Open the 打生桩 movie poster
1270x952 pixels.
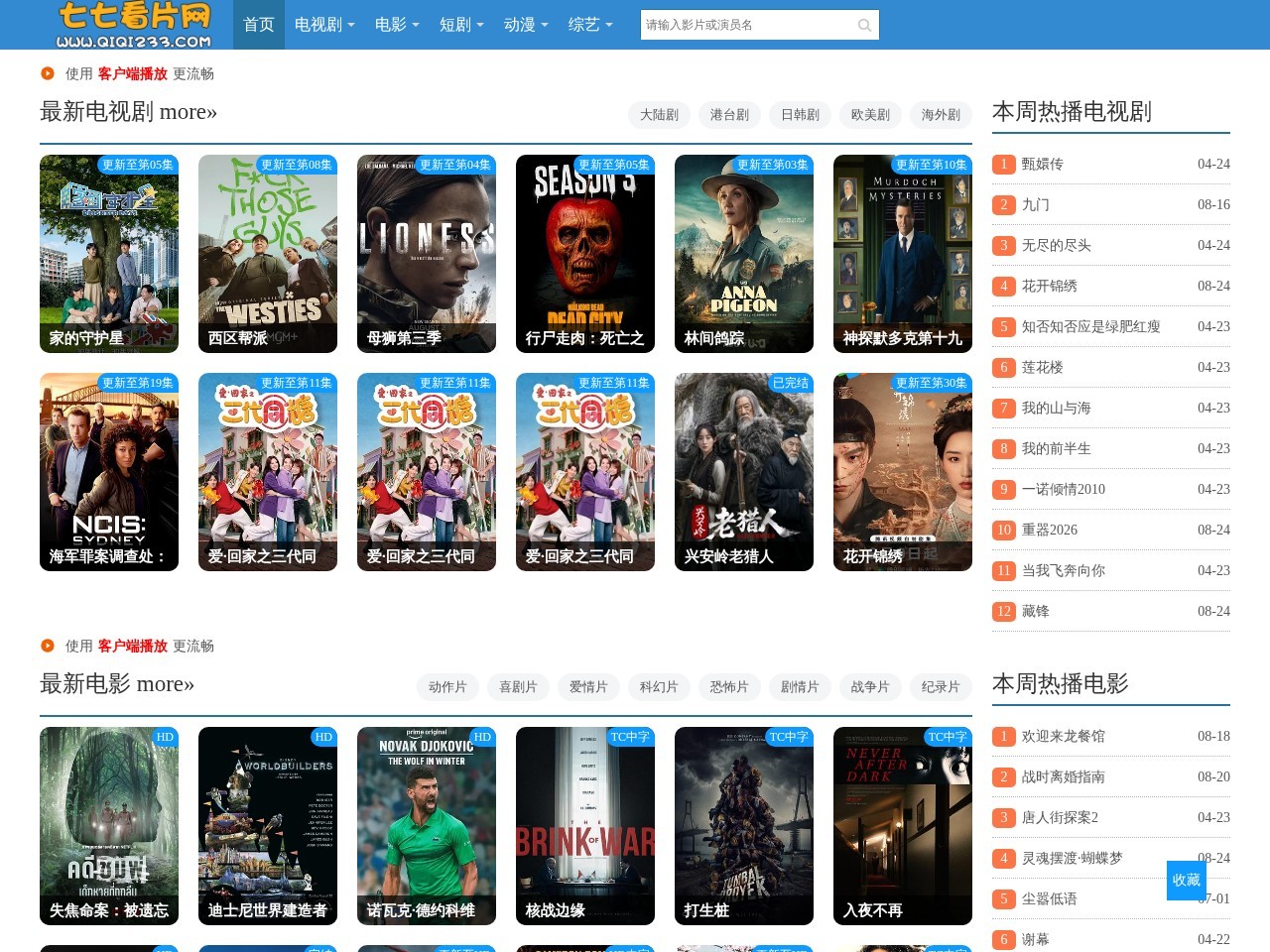point(744,826)
